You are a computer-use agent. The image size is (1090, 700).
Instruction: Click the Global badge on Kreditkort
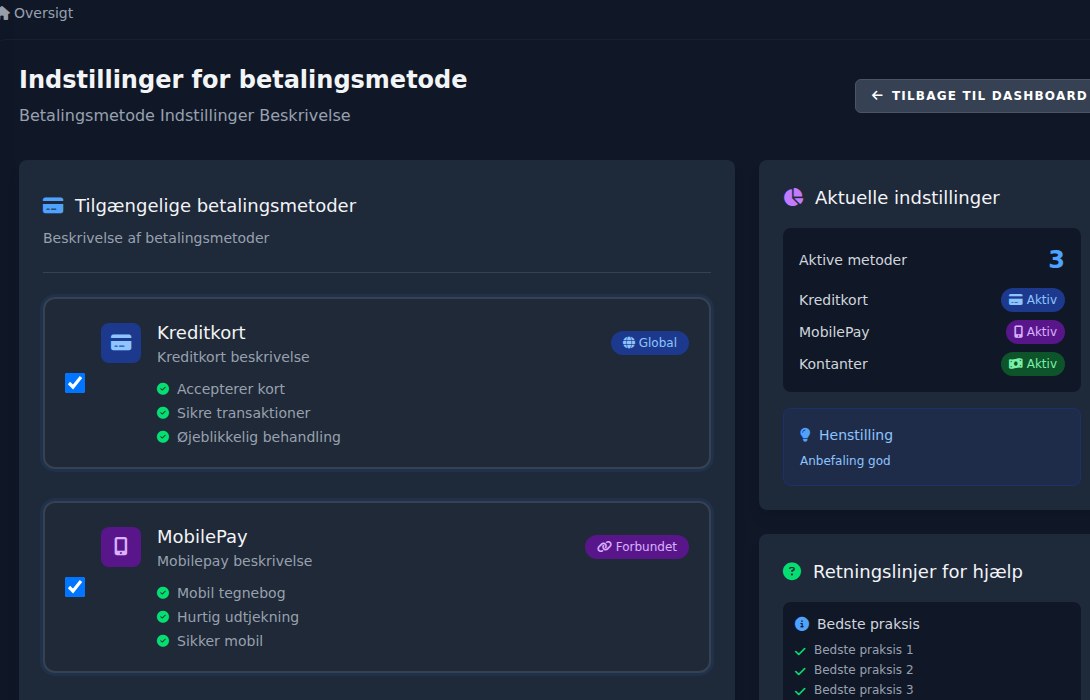pos(650,343)
